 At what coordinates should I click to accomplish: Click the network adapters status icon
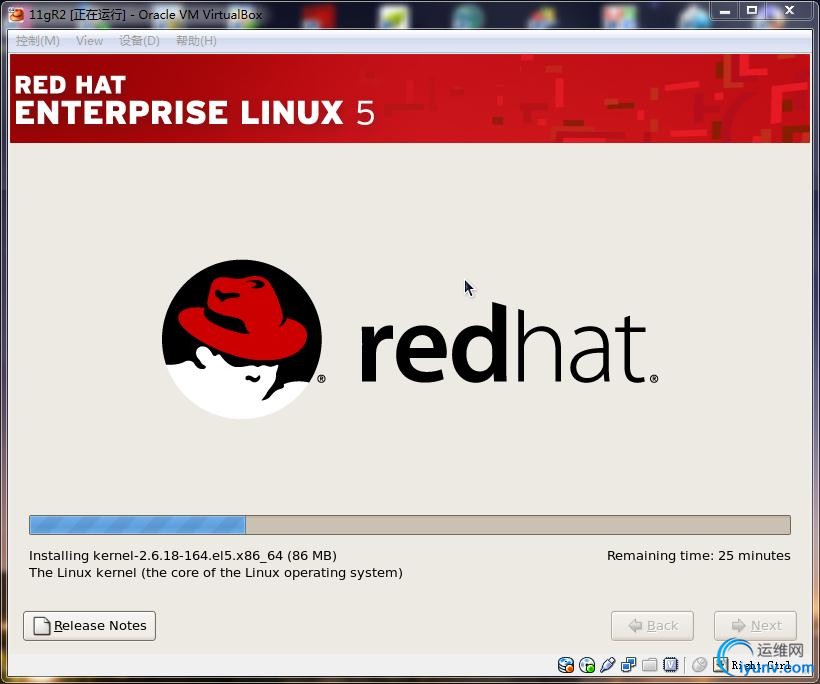pyautogui.click(x=629, y=665)
